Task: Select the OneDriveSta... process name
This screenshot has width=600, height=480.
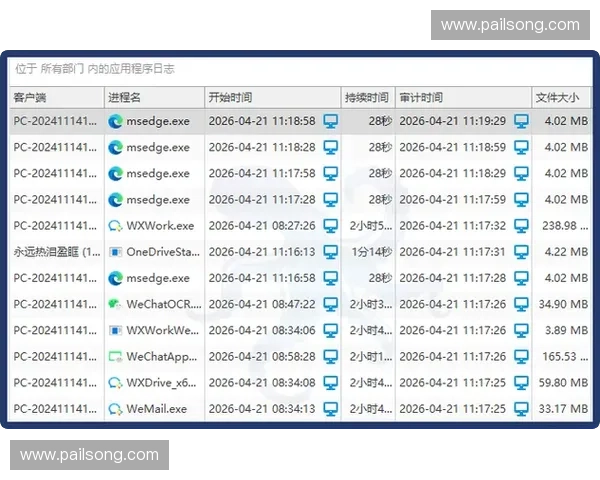Action: click(x=163, y=252)
